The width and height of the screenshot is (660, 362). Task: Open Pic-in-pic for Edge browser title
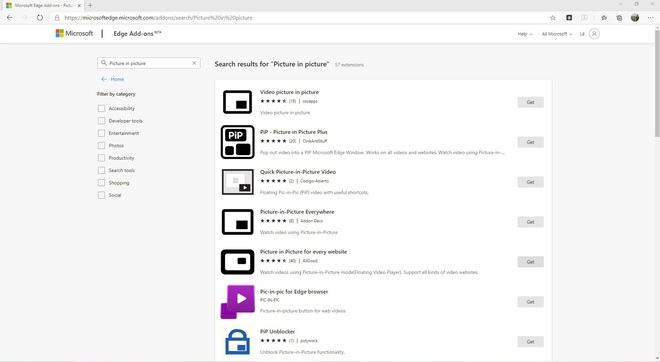294,292
